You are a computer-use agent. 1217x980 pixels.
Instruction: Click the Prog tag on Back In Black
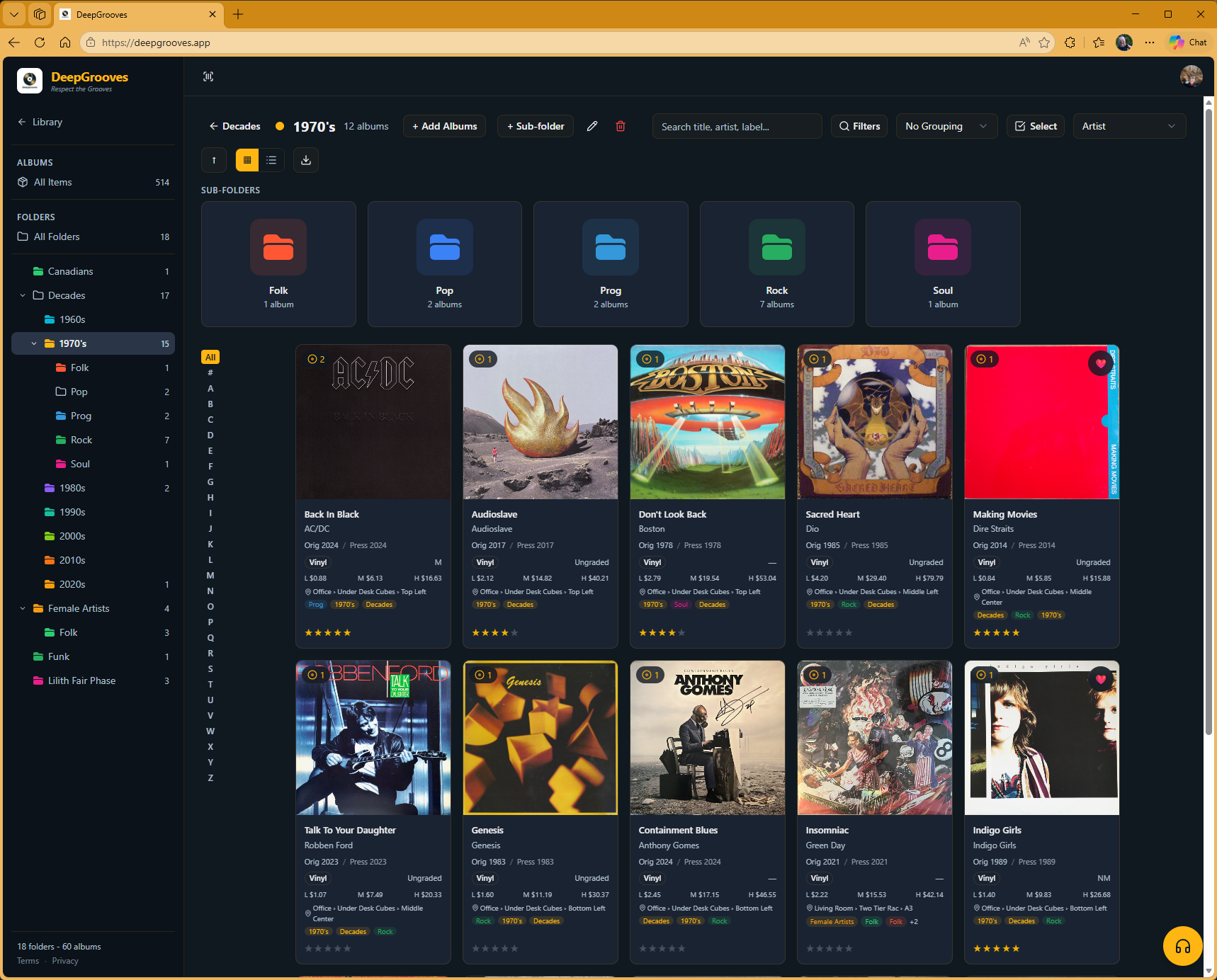click(316, 604)
